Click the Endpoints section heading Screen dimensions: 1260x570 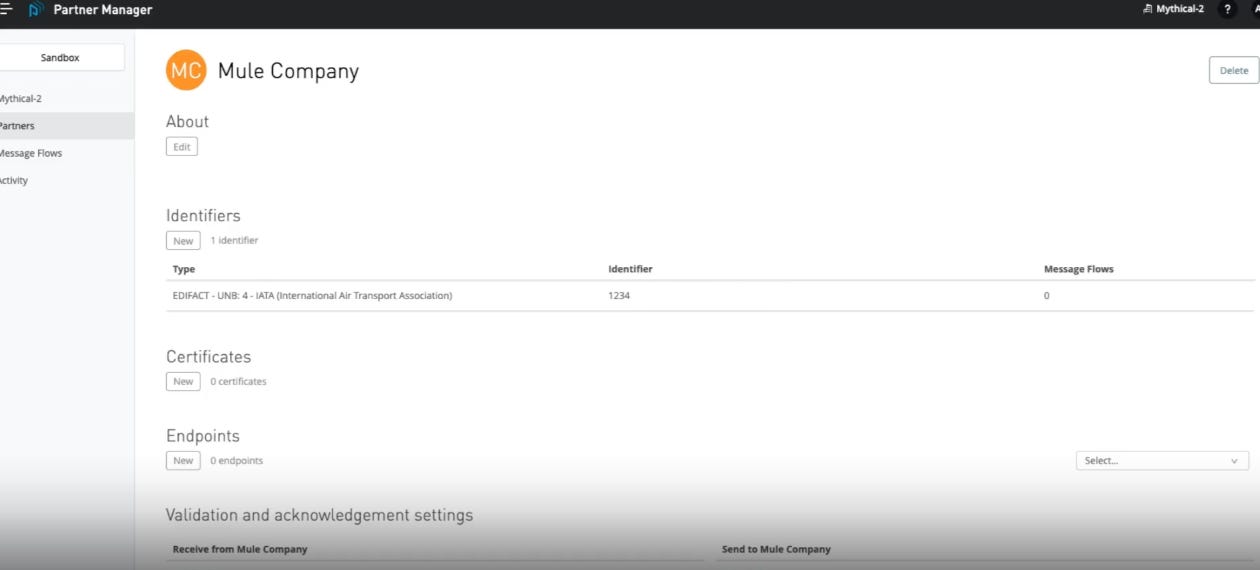203,436
